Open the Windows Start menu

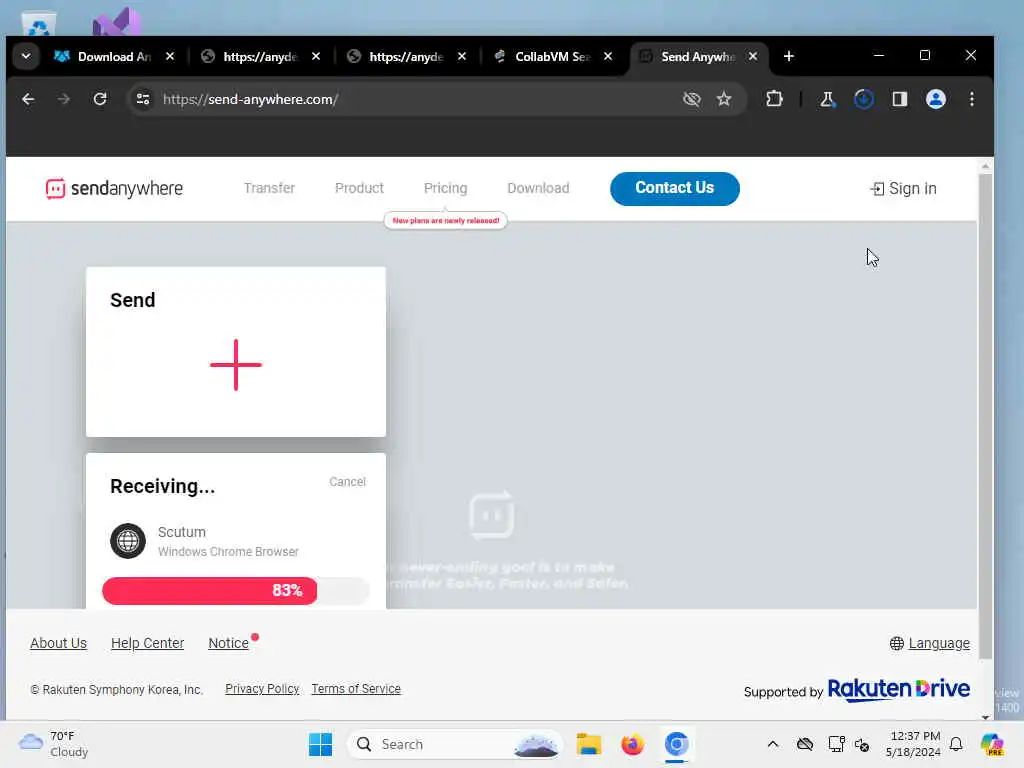(321, 744)
